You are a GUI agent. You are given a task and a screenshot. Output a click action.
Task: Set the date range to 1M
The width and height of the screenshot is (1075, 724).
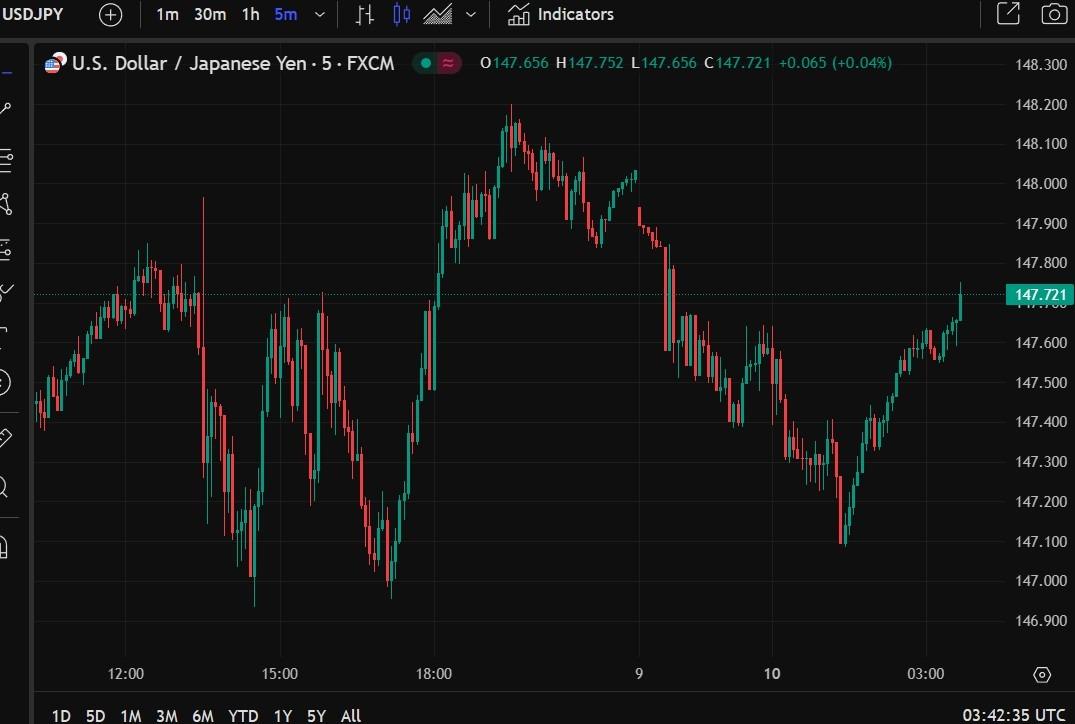130,716
